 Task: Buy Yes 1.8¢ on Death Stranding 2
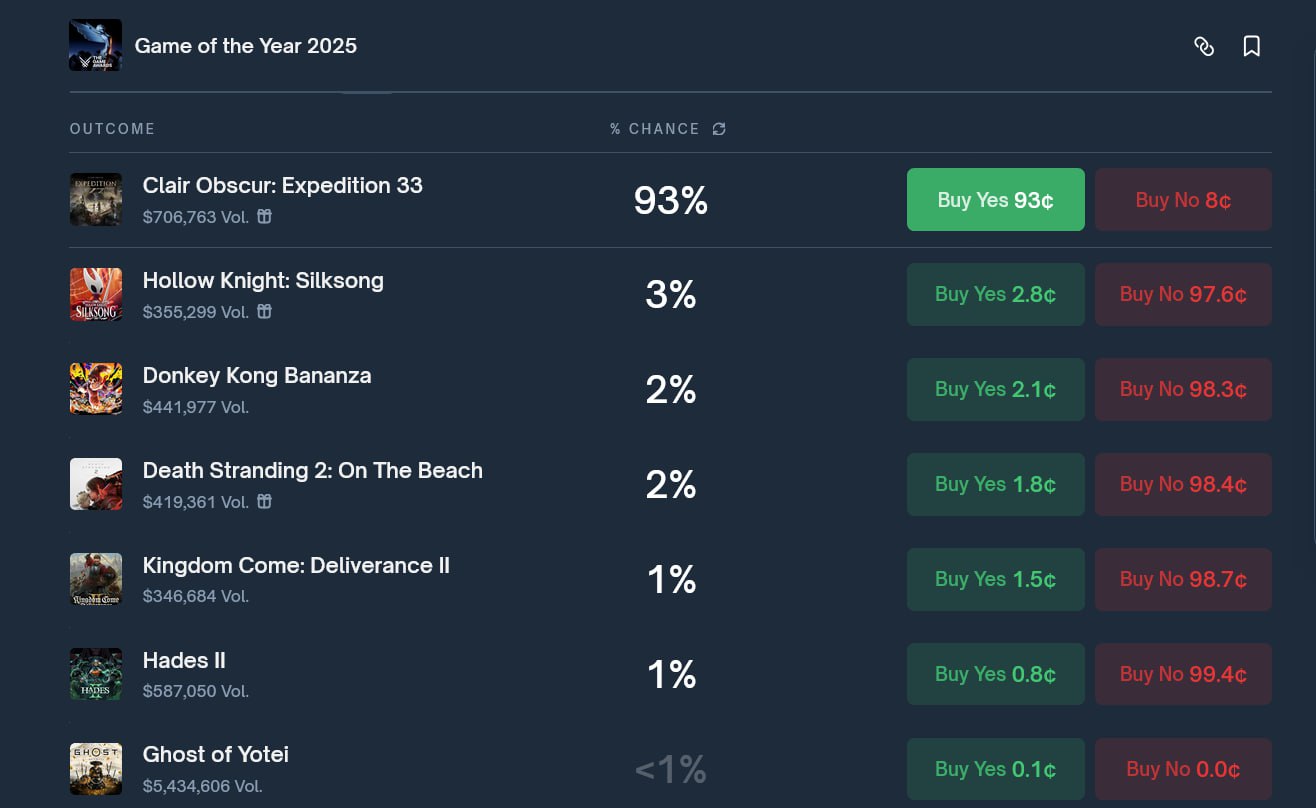995,484
